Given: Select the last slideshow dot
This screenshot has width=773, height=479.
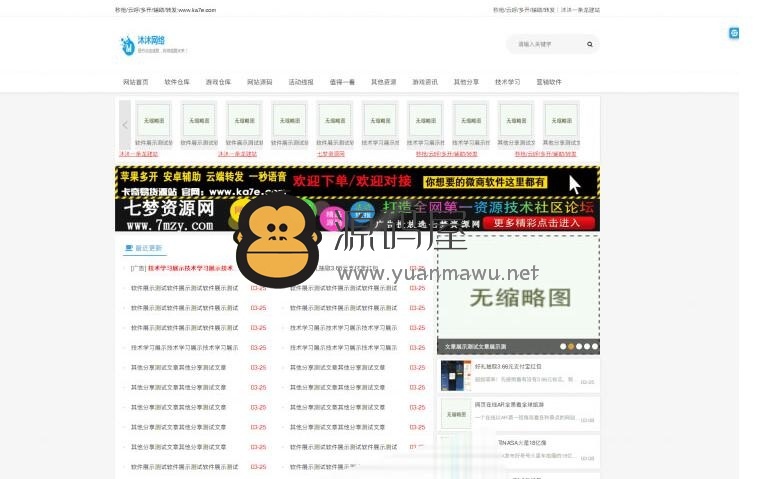Looking at the screenshot, I should (x=595, y=346).
